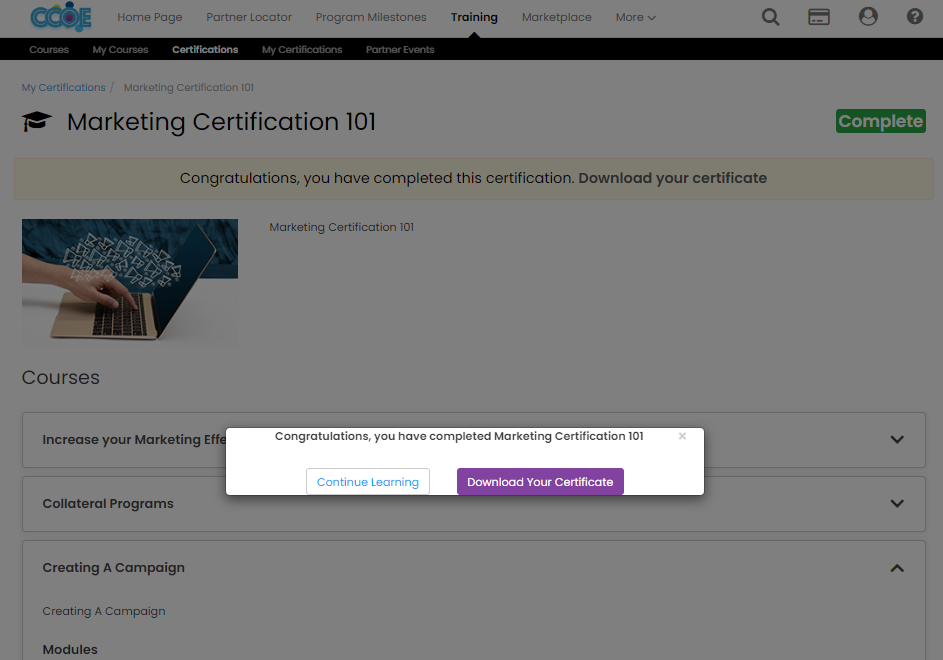
Task: Click the graduation cap icon
Action: pyautogui.click(x=37, y=122)
